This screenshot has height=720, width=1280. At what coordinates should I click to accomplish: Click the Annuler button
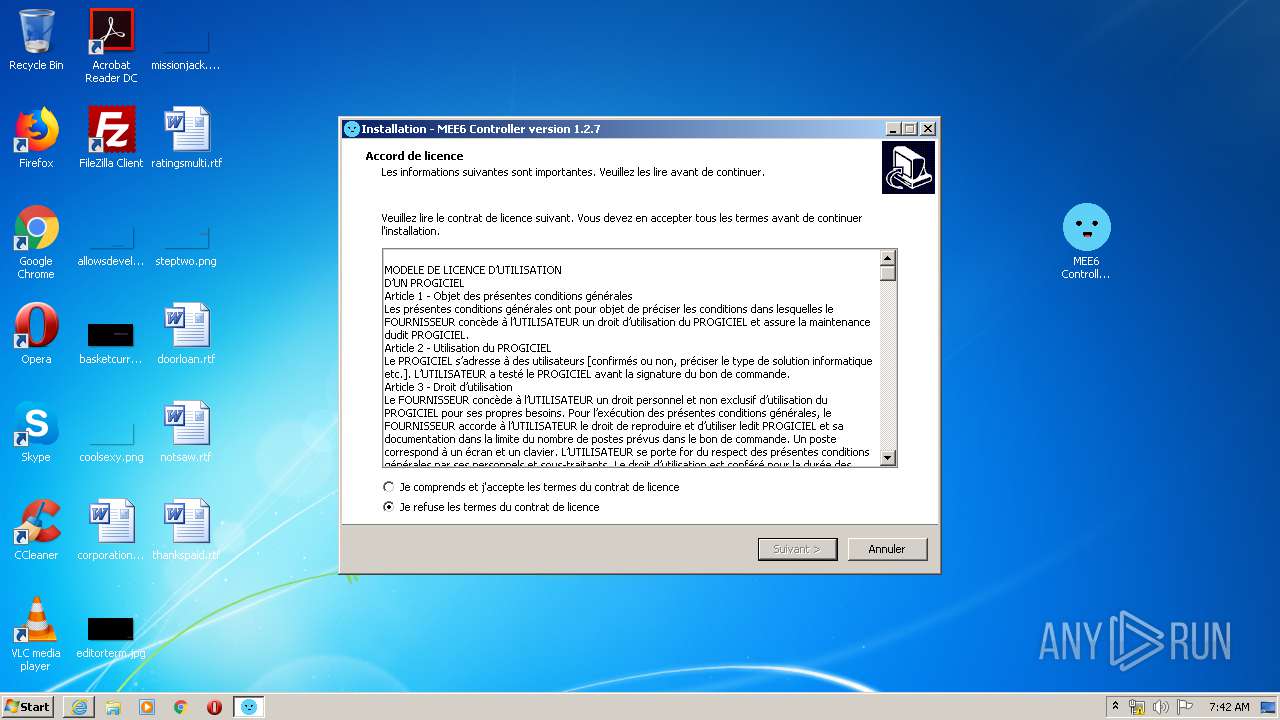pos(887,549)
